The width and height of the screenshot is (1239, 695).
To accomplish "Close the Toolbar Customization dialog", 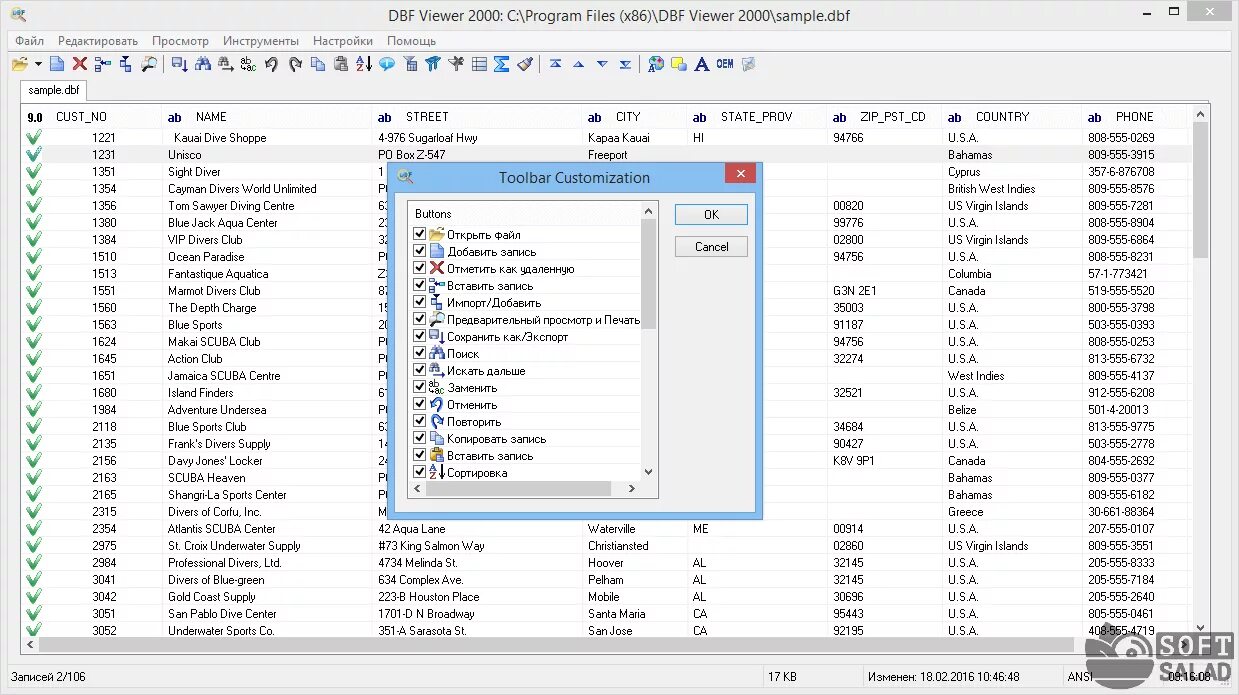I will point(740,174).
